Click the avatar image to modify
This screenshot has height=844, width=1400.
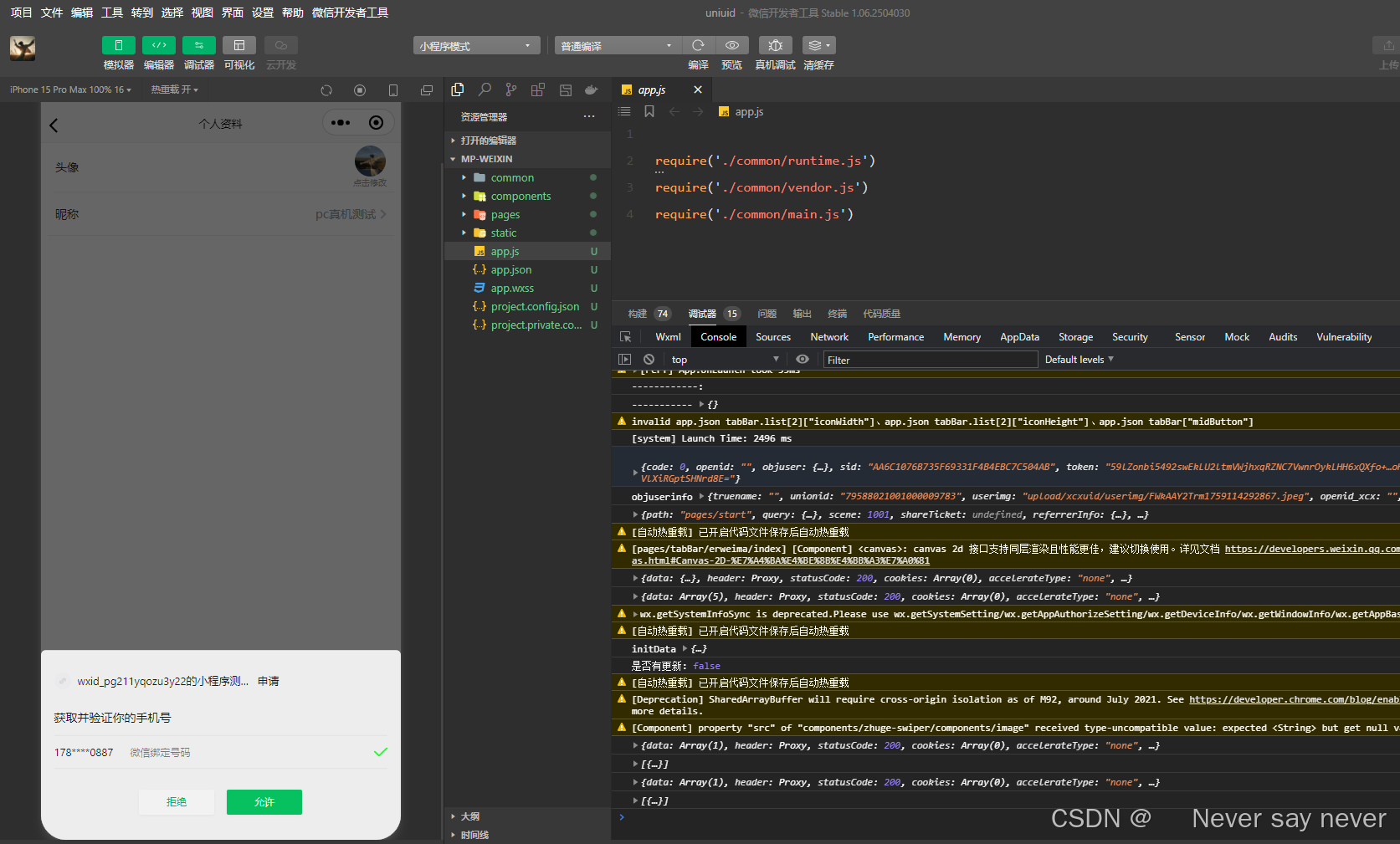coord(370,161)
